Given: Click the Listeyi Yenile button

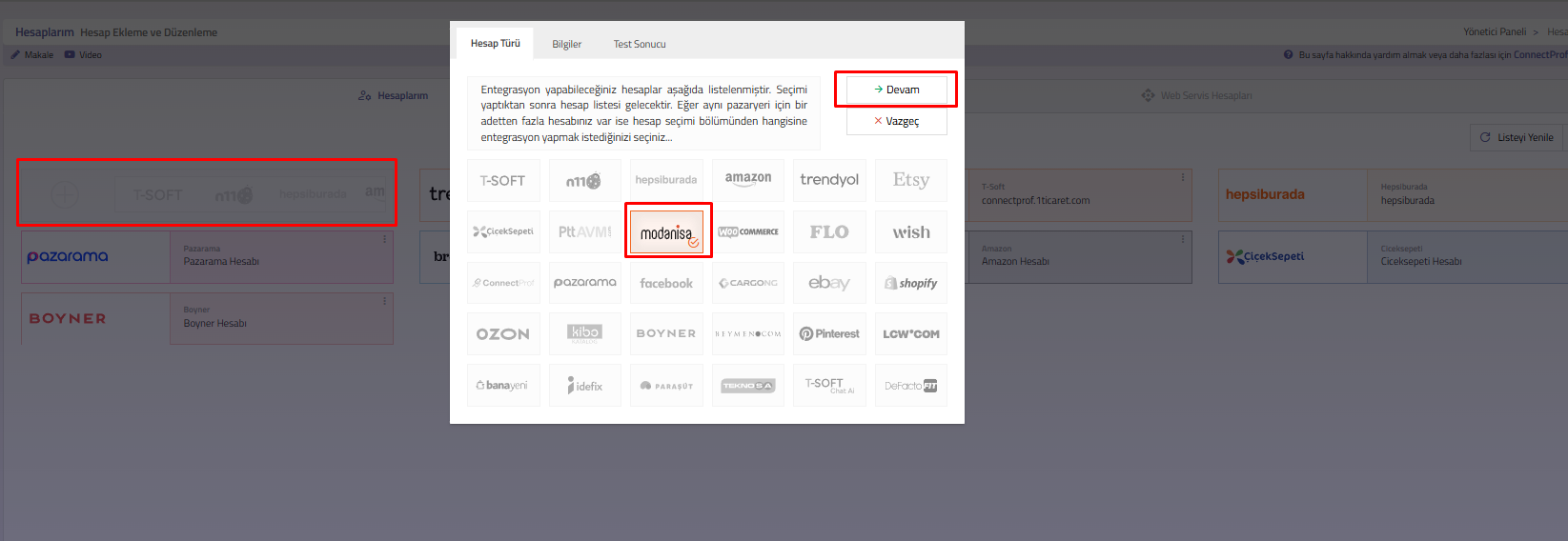Looking at the screenshot, I should [1517, 137].
